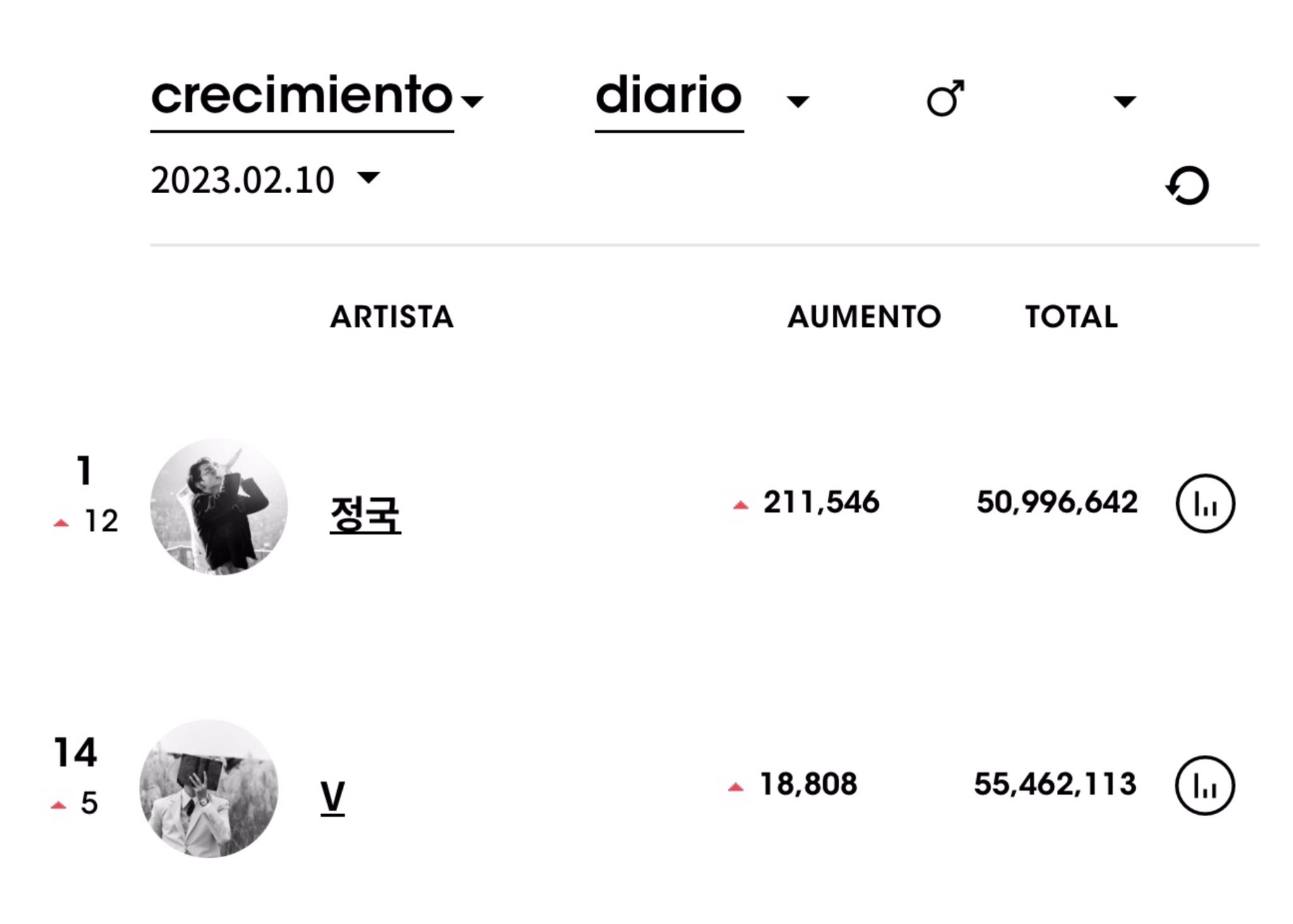The height and width of the screenshot is (924, 1293).
Task: Click the AUMENTO column header
Action: point(864,317)
